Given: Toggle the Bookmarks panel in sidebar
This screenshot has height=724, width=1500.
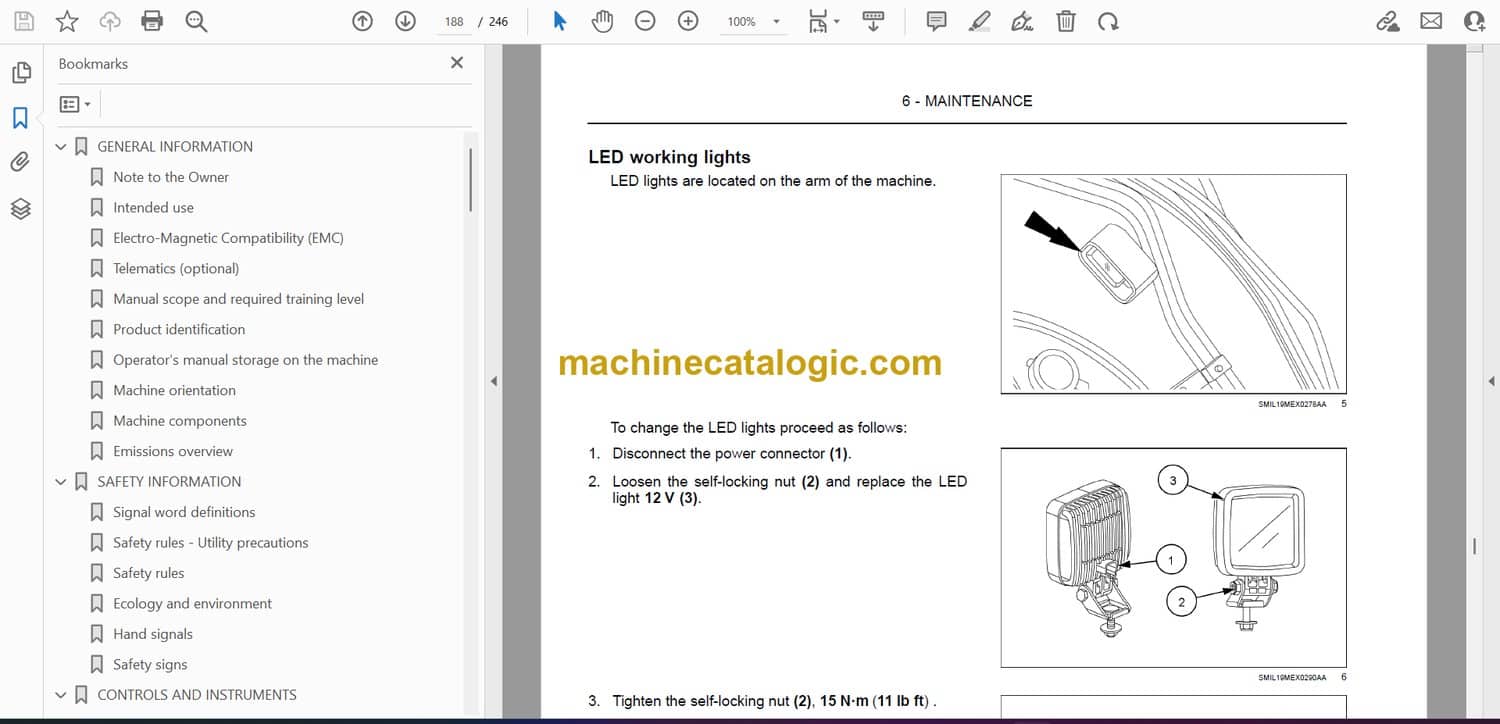Looking at the screenshot, I should point(20,118).
